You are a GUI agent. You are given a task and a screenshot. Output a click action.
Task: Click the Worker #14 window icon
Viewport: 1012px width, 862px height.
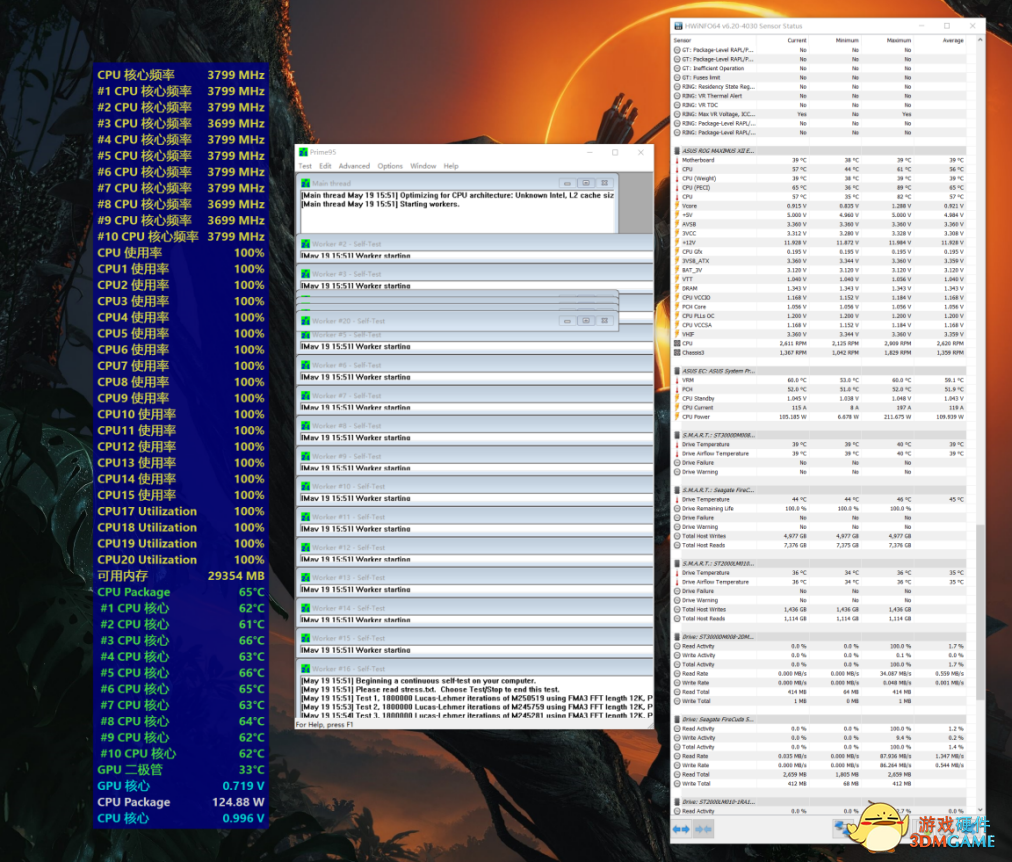pyautogui.click(x=306, y=608)
